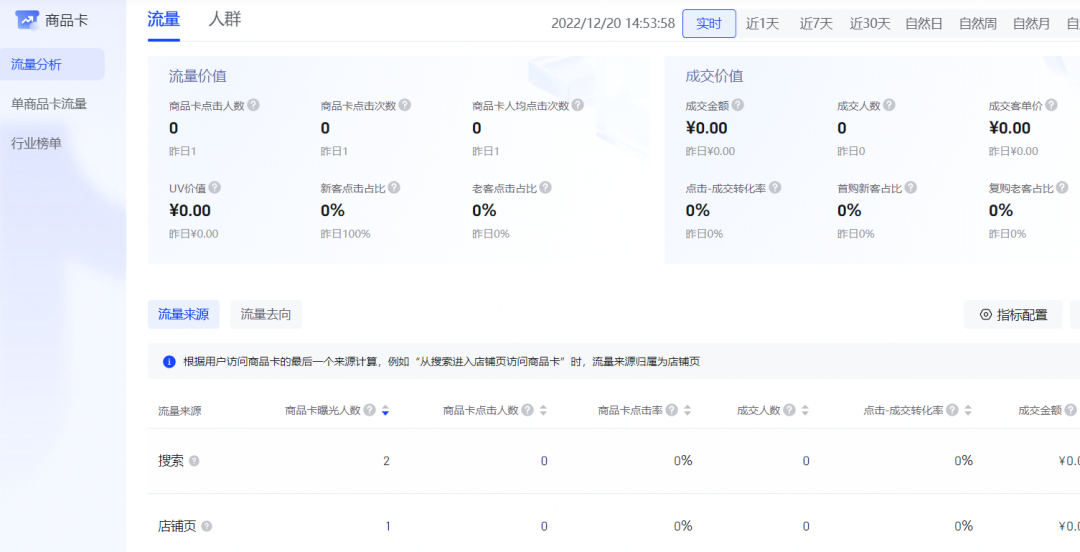Click info icon next to 店铺页 row
The image size is (1080, 552).
207,526
